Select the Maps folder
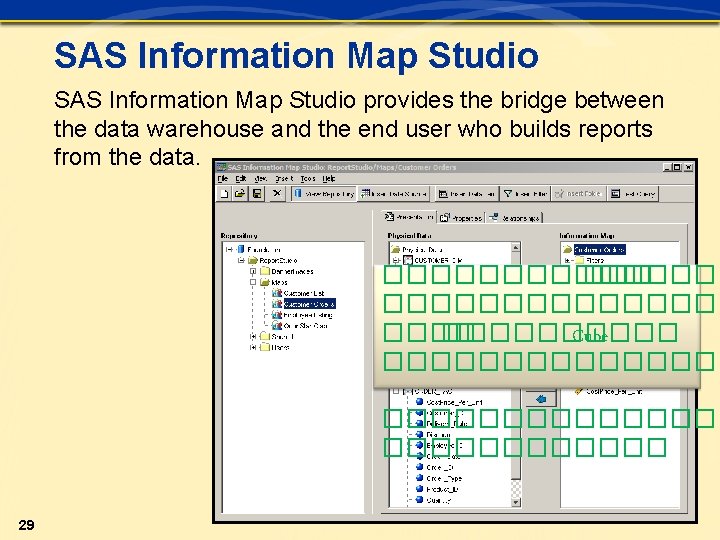 pos(279,282)
